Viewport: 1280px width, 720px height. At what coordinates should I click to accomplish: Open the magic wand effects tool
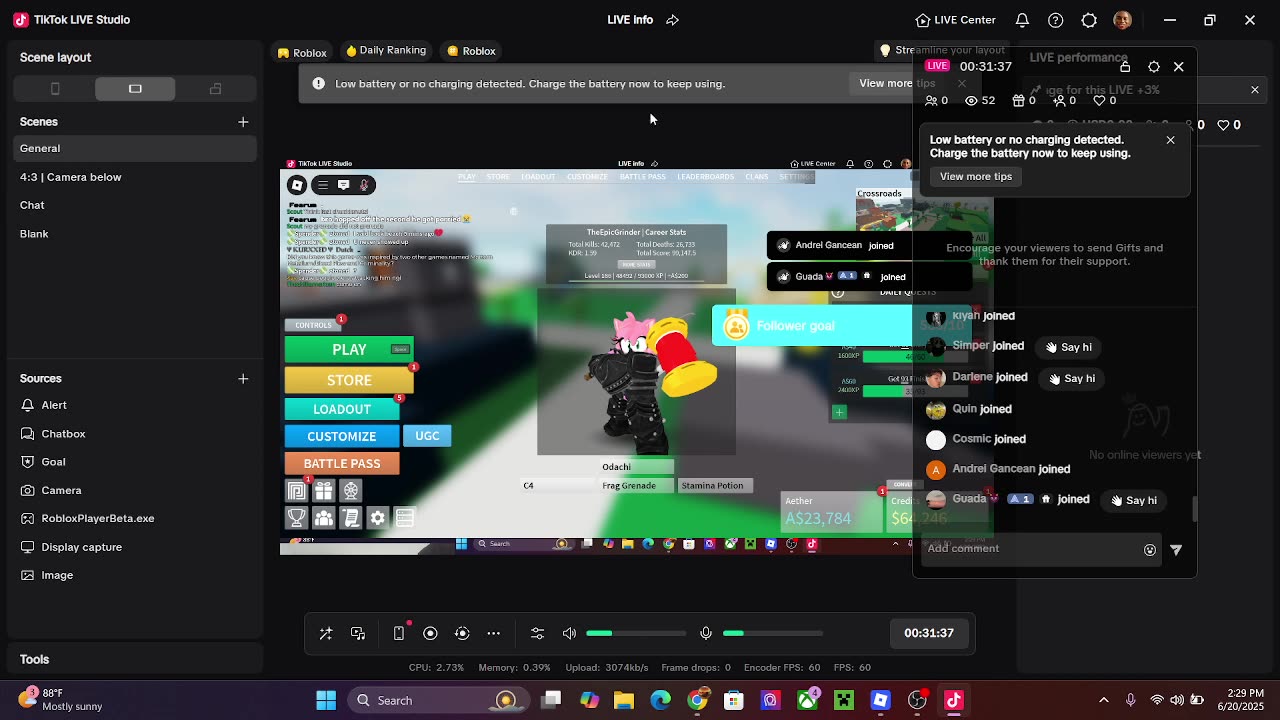point(326,633)
